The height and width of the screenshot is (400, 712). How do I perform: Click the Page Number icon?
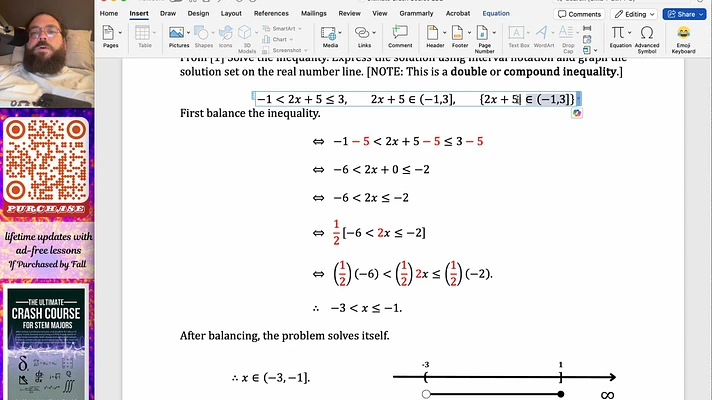coord(482,33)
